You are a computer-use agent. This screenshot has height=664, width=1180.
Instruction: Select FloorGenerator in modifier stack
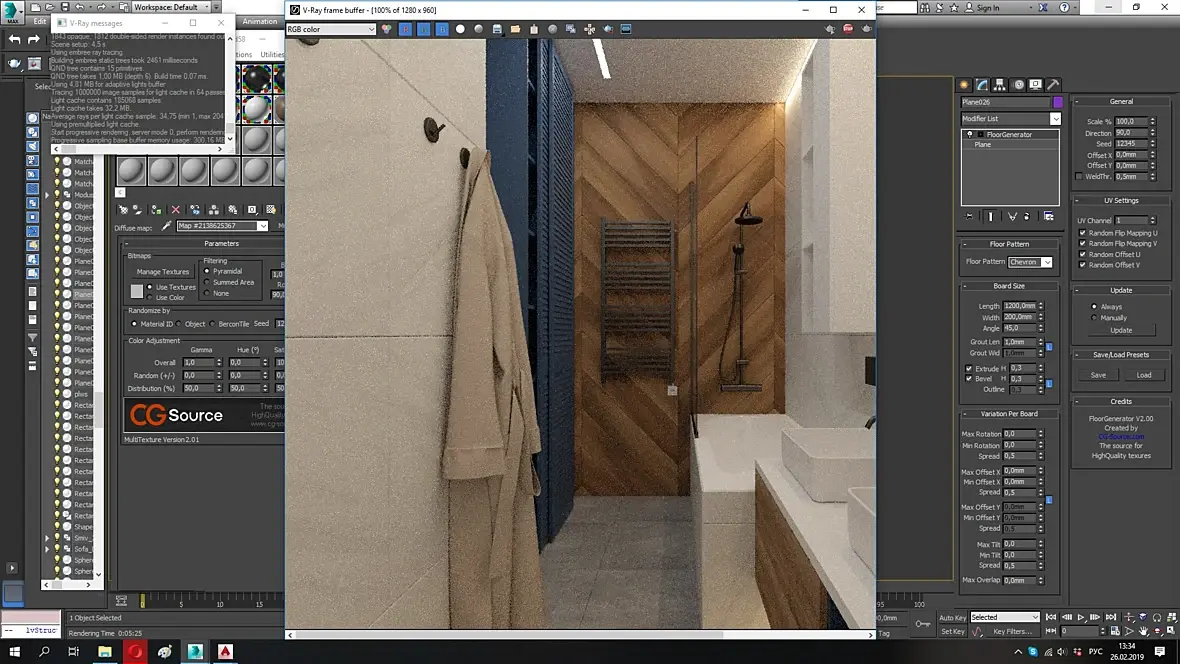coord(1009,135)
